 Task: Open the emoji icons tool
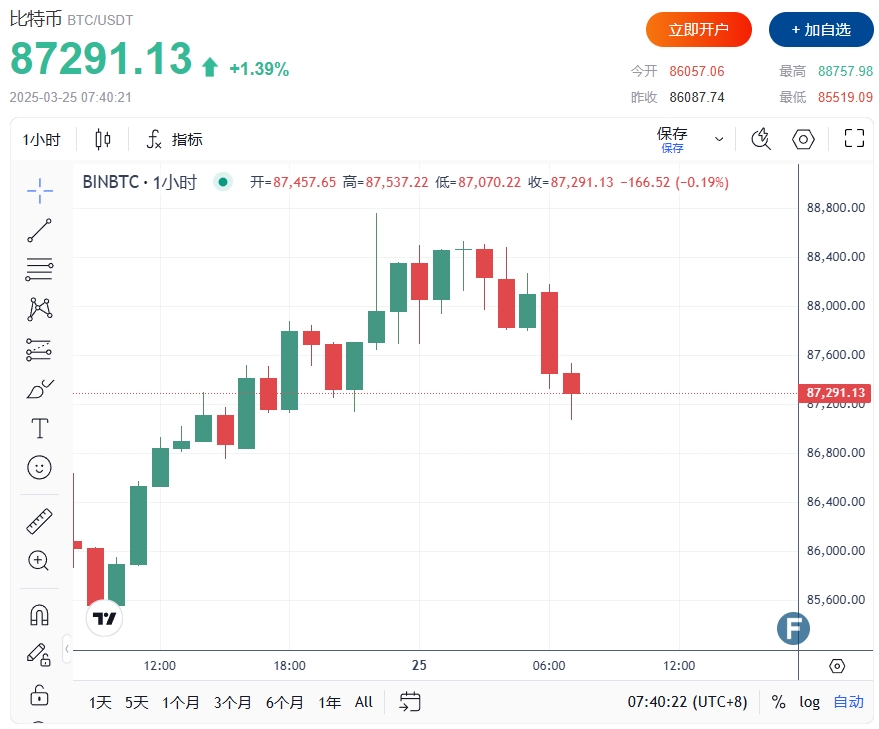[39, 467]
